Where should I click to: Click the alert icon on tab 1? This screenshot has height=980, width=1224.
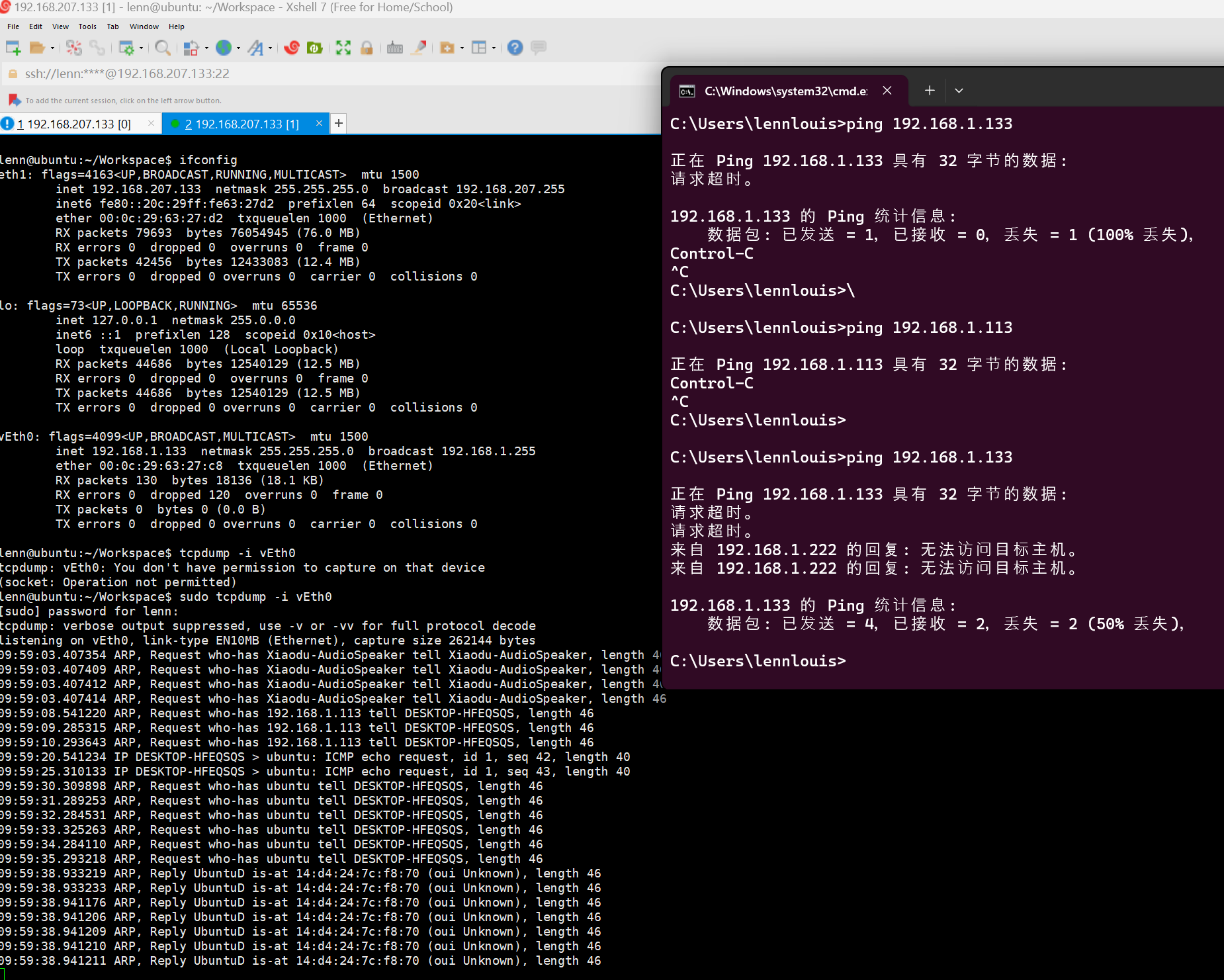(7, 124)
